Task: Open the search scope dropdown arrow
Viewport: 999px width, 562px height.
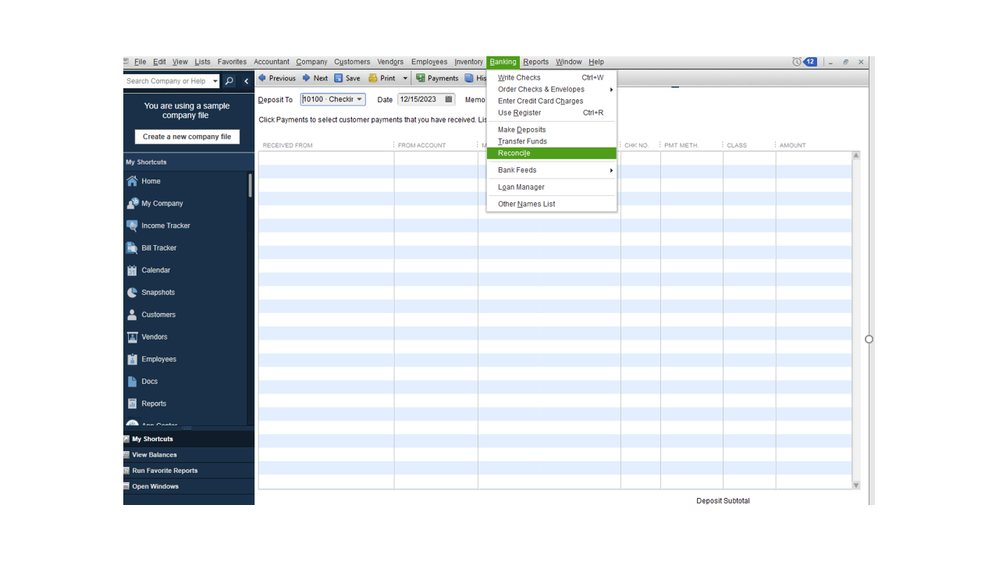Action: pos(215,81)
